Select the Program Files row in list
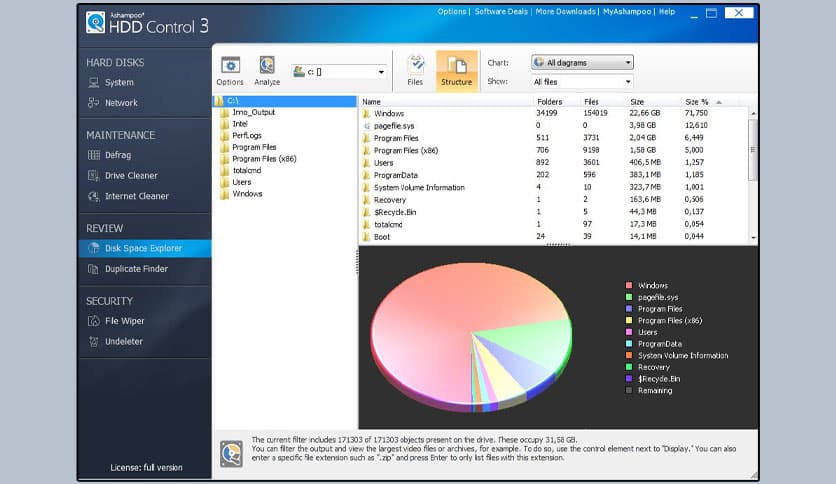 click(554, 138)
